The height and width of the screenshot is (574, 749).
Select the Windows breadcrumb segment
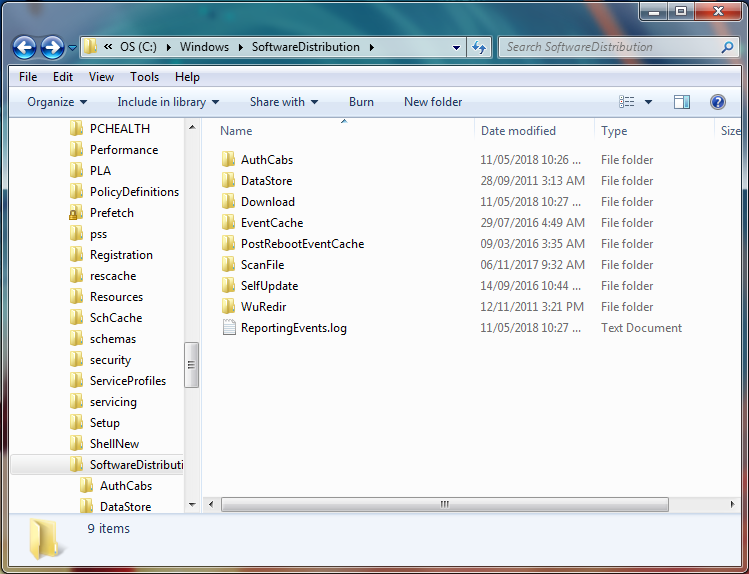(x=204, y=47)
